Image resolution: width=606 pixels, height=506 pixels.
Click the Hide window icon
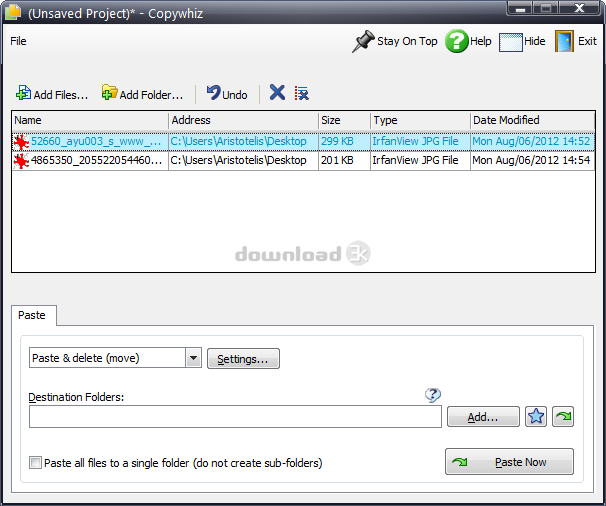(511, 42)
